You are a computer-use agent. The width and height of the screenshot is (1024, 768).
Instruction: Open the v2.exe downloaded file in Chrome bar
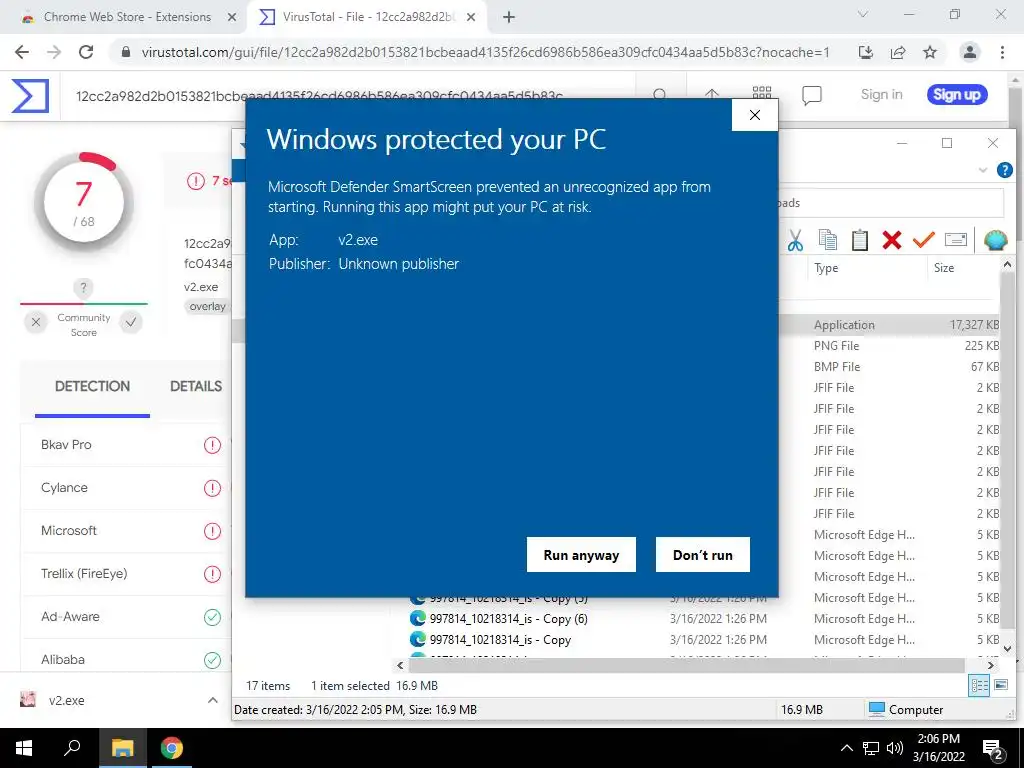pyautogui.click(x=66, y=700)
